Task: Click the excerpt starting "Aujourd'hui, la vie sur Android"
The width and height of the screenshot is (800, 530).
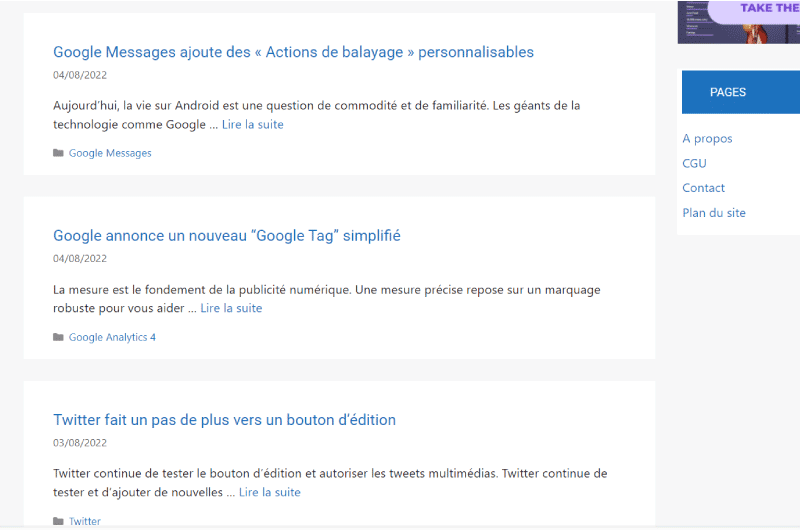Action: (x=316, y=115)
